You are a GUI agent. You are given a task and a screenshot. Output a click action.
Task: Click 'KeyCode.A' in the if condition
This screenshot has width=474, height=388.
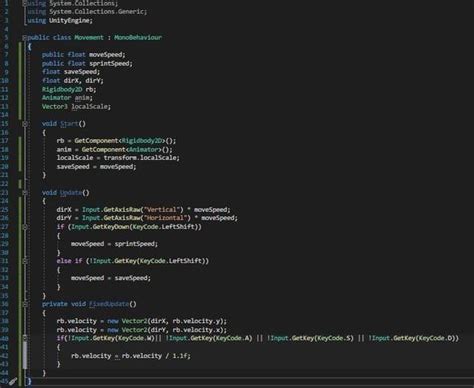point(231,338)
